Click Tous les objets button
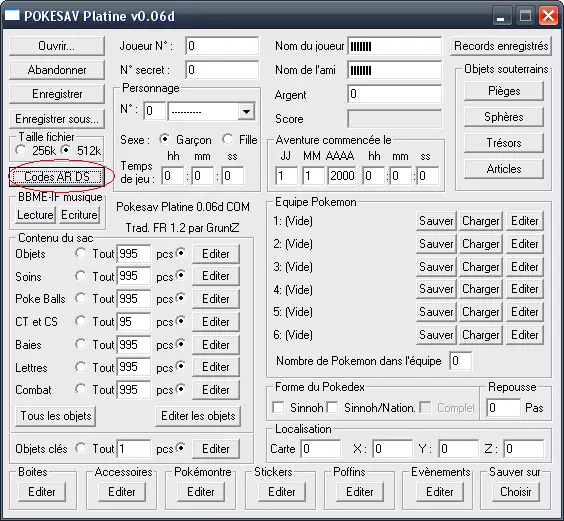564x521 pixels. coord(56,416)
